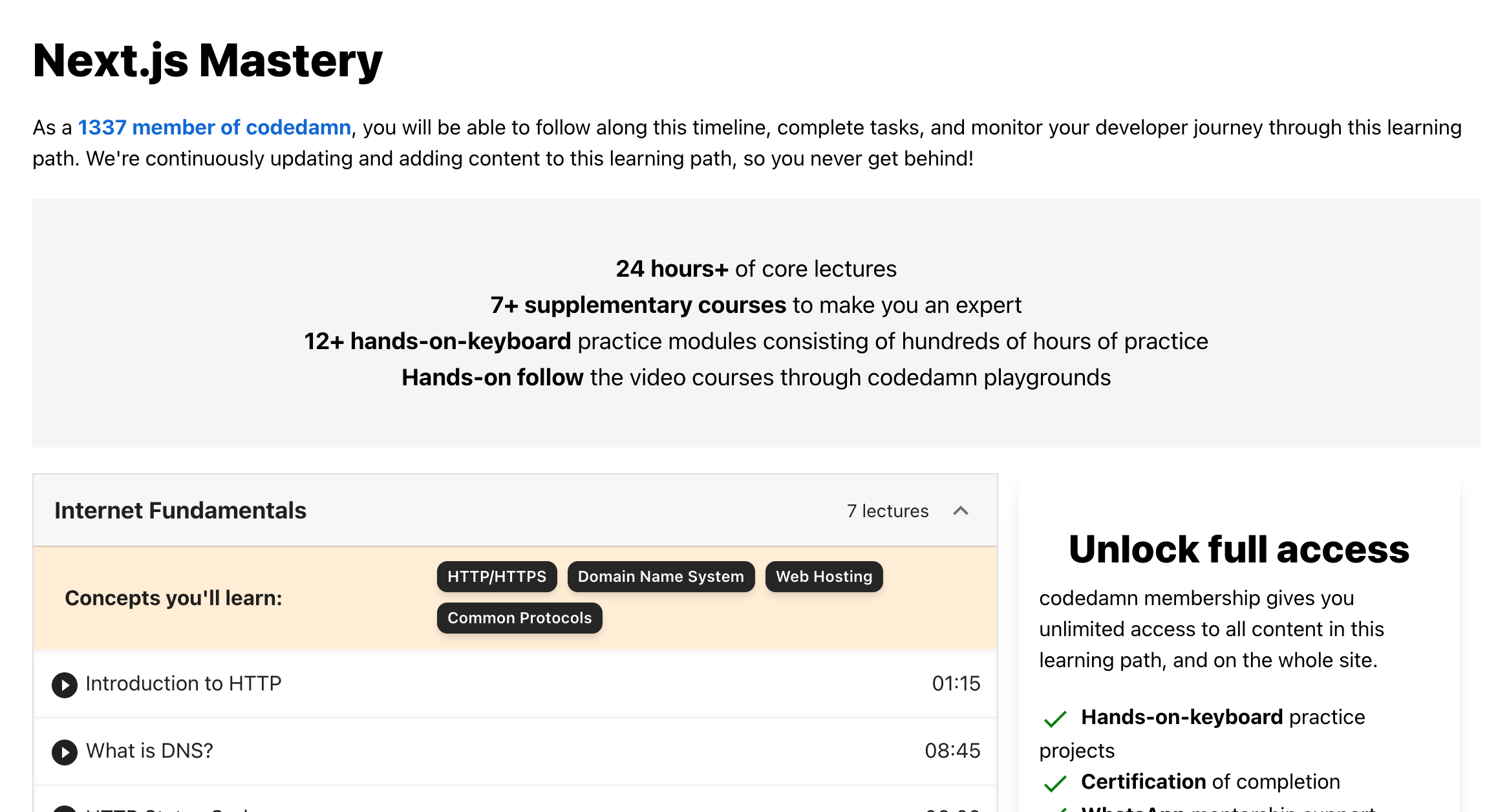Image resolution: width=1509 pixels, height=812 pixels.
Task: Play the Introduction to HTTP lecture icon
Action: point(65,685)
